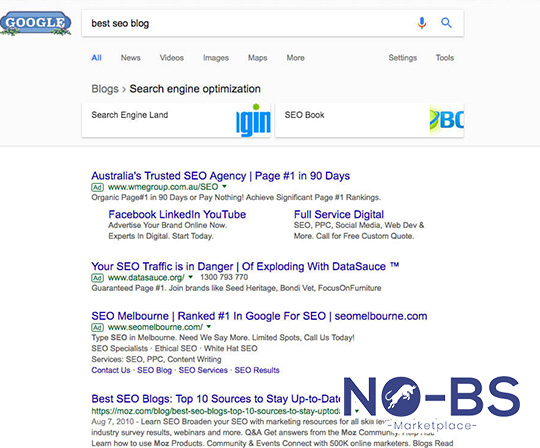Click the Ad badge beside datasauce.org

(97, 278)
